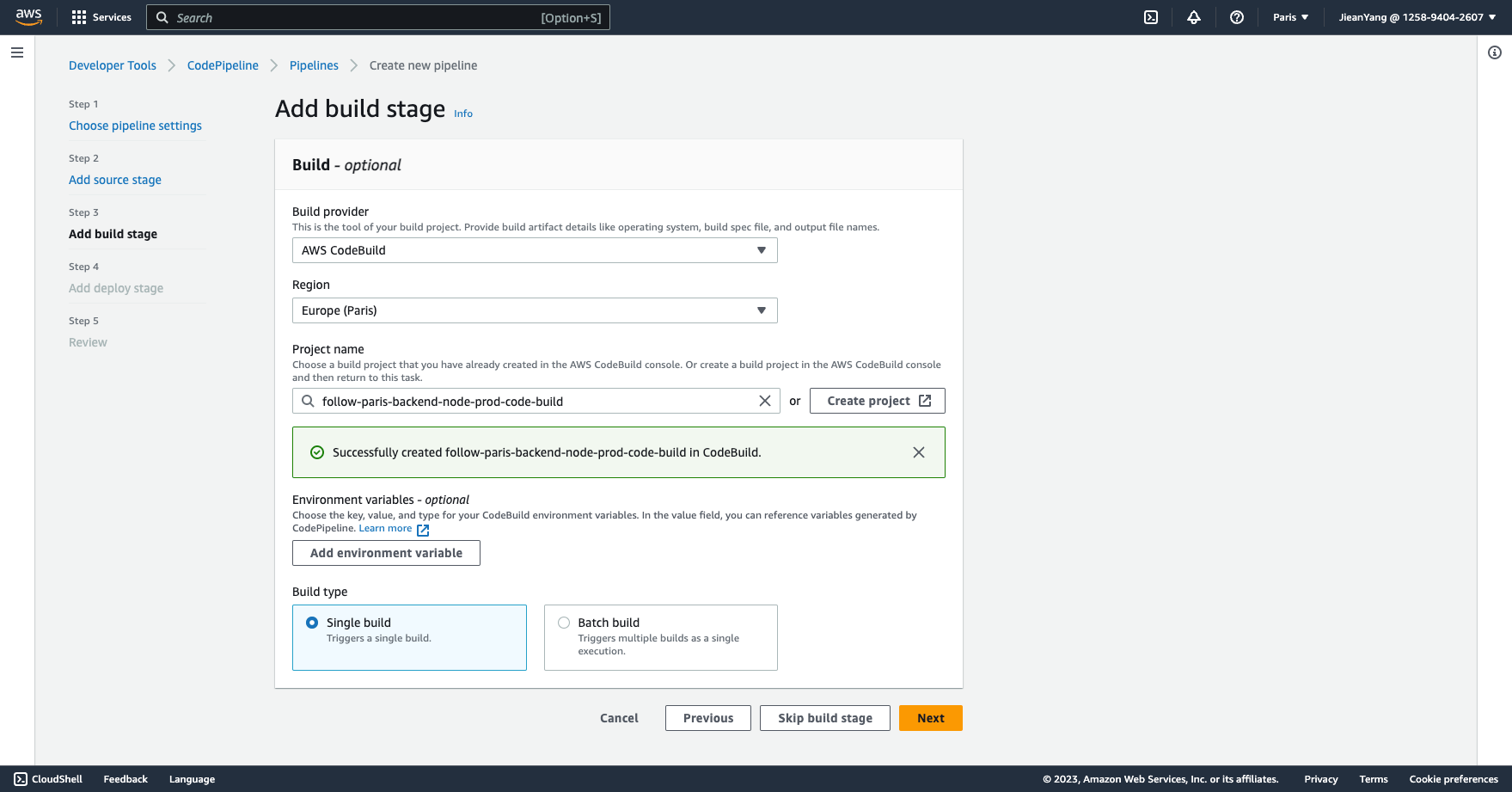Launch CloudShell from the top bar icon

click(1151, 17)
